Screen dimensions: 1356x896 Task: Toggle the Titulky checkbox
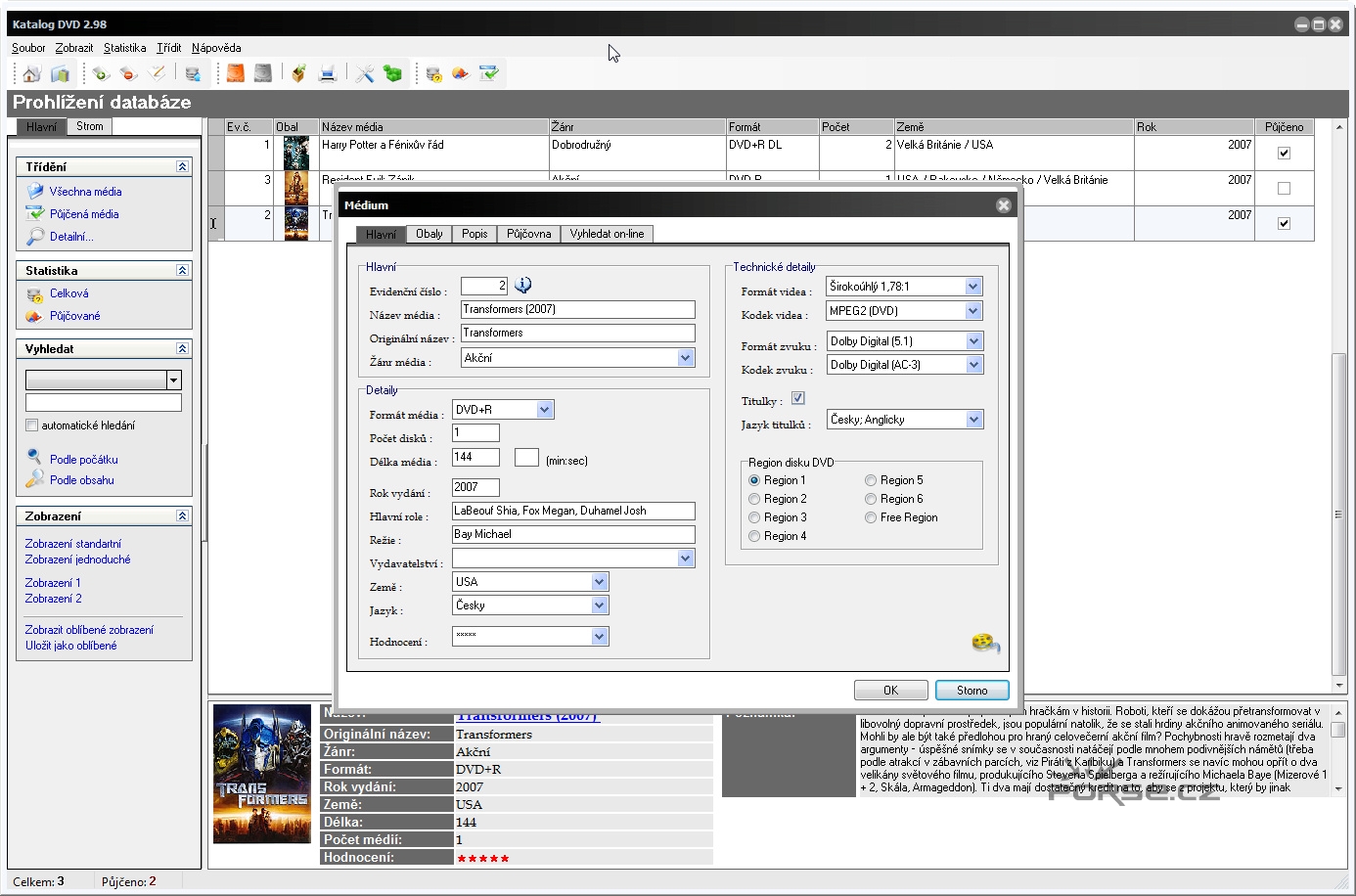(x=798, y=398)
